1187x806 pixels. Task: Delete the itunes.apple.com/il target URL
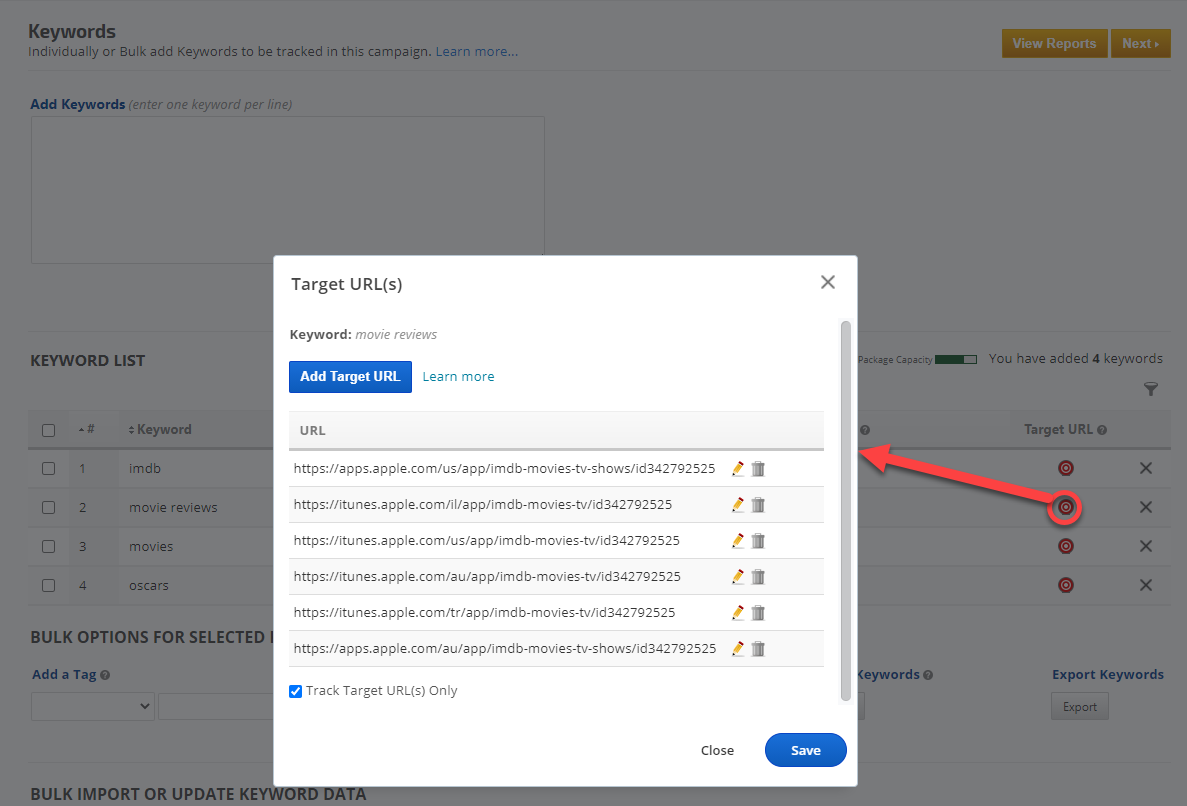[x=758, y=505]
